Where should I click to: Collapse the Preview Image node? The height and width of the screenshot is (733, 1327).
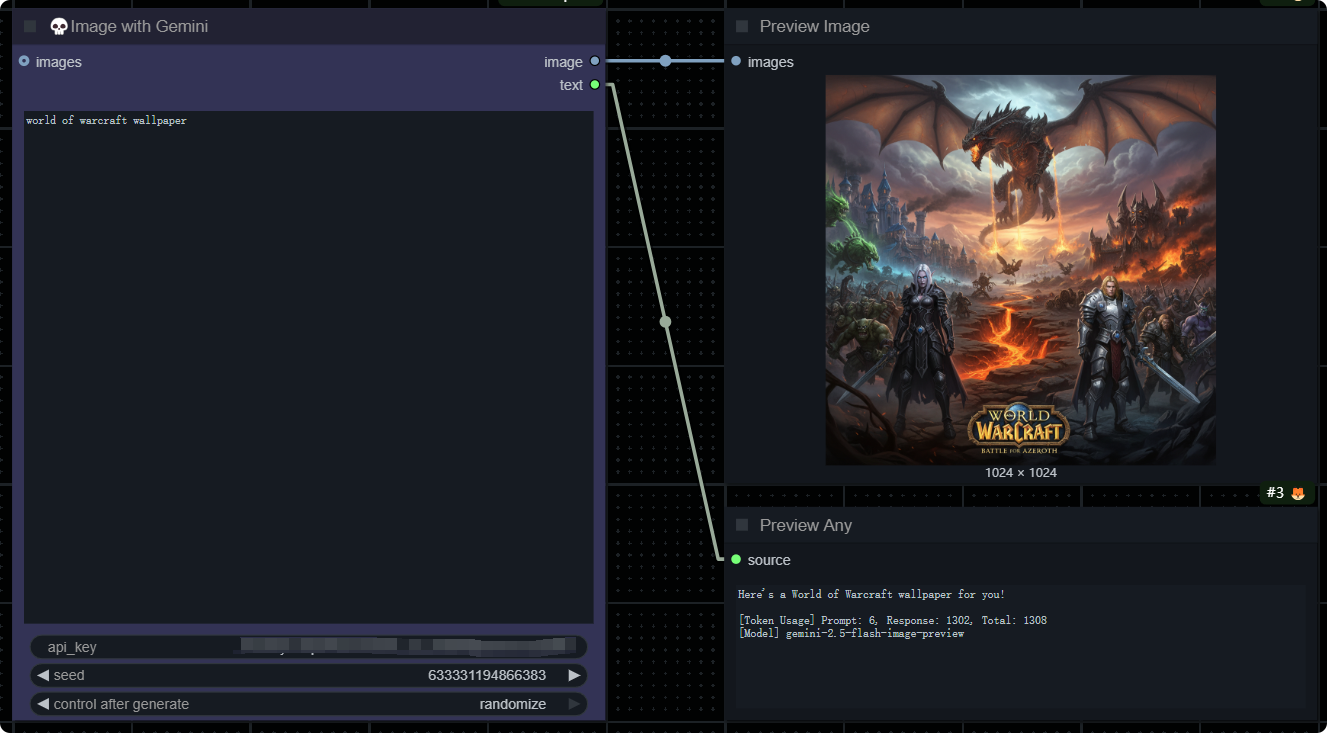click(742, 27)
